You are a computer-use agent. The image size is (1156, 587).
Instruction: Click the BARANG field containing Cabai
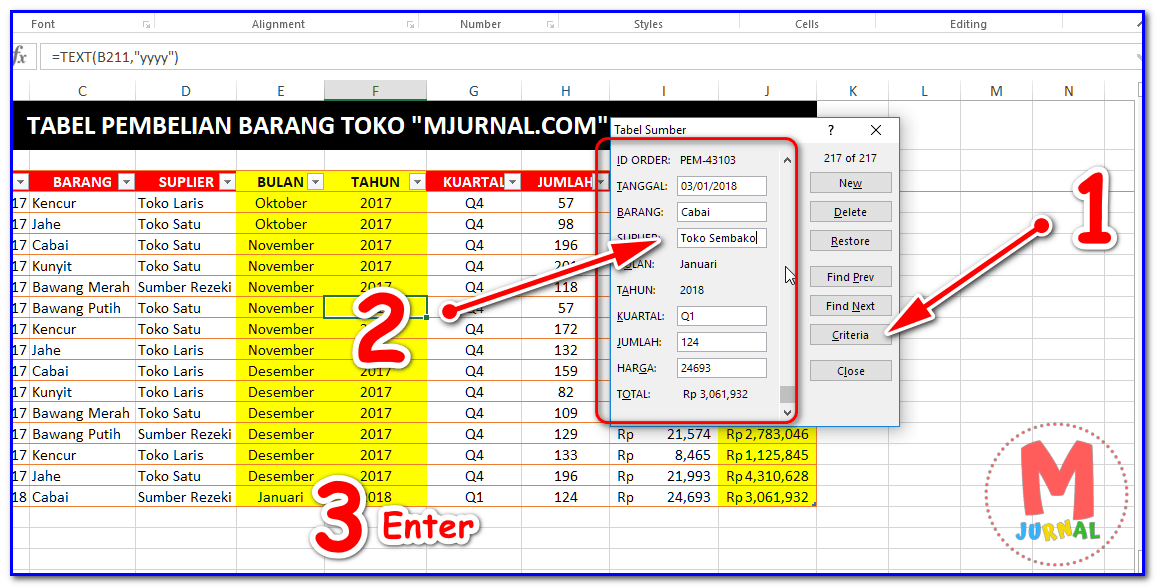pos(722,212)
